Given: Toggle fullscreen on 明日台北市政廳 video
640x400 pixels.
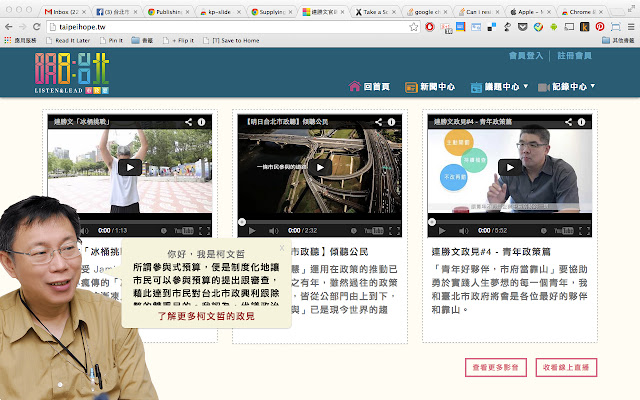Looking at the screenshot, I should [x=394, y=231].
